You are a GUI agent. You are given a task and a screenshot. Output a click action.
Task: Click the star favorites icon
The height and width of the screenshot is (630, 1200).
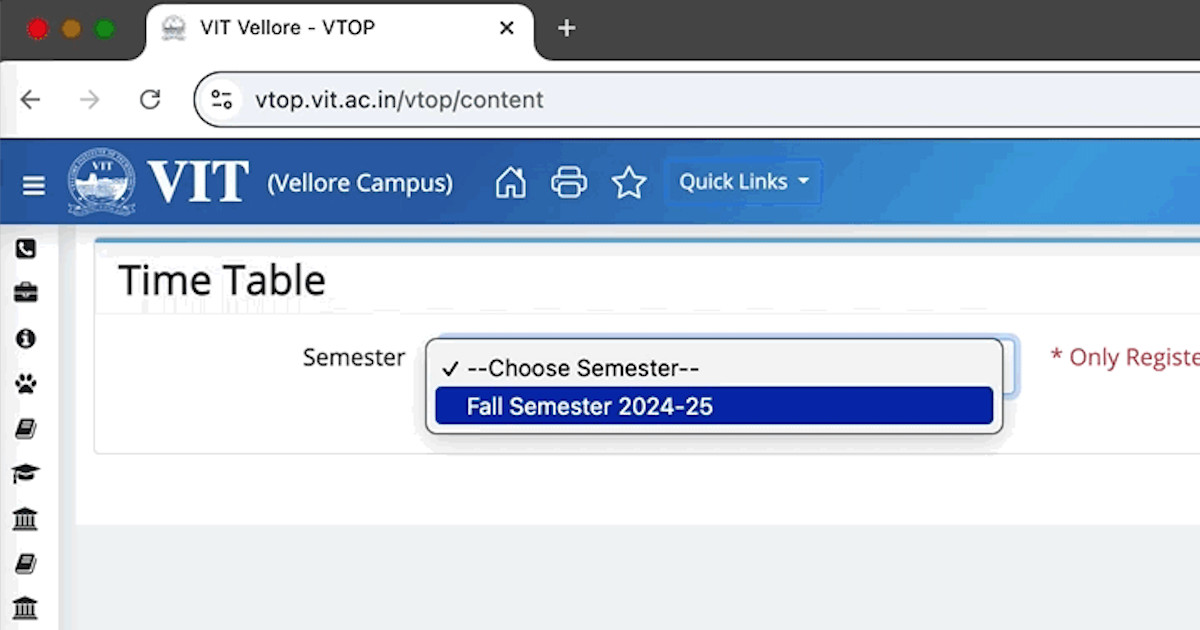pyautogui.click(x=629, y=182)
